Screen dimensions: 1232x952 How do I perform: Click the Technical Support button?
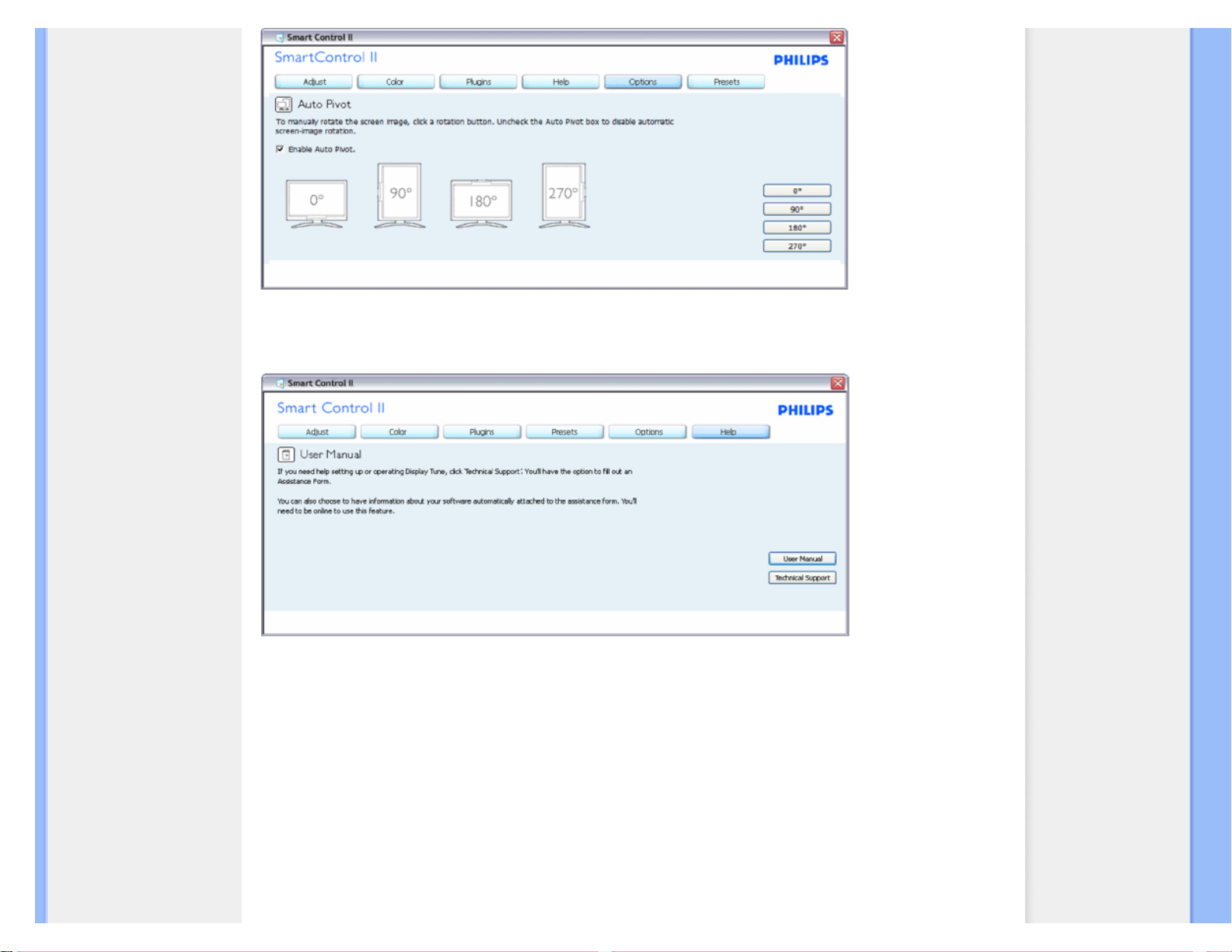click(802, 578)
